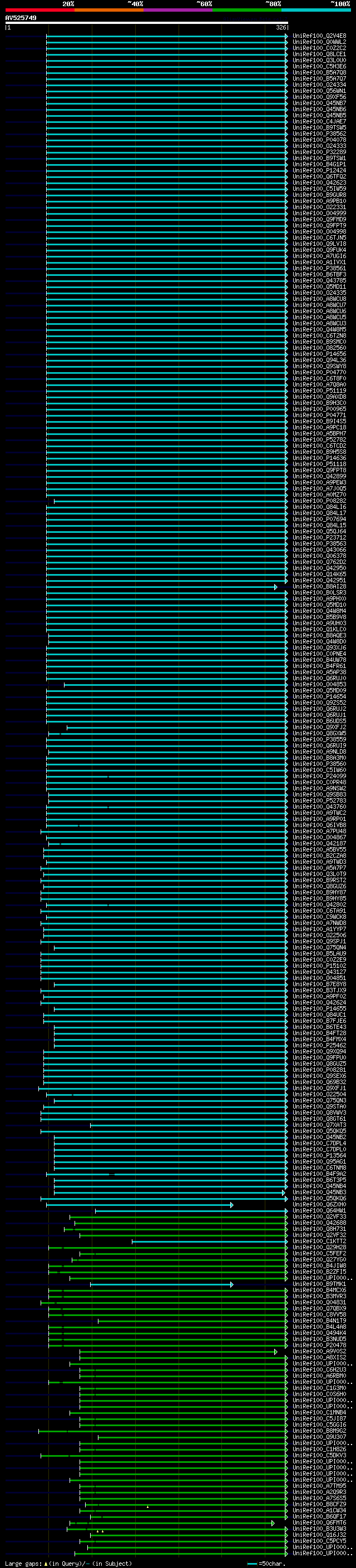Select the UniRef100_C1KTT2 hit label
This screenshot has width=356, height=1568.
pyautogui.click(x=319, y=1241)
